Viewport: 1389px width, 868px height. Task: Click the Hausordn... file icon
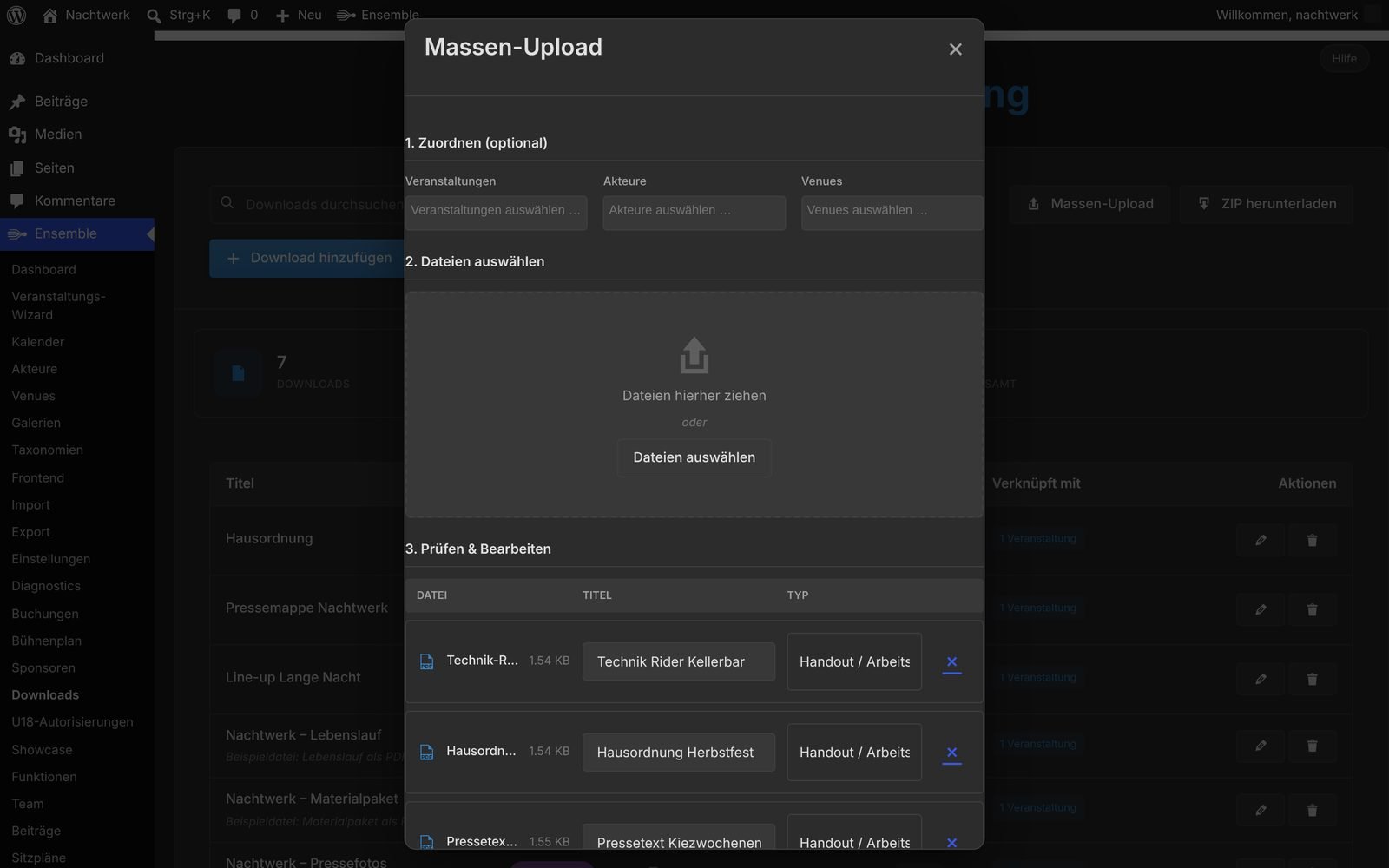(x=426, y=752)
